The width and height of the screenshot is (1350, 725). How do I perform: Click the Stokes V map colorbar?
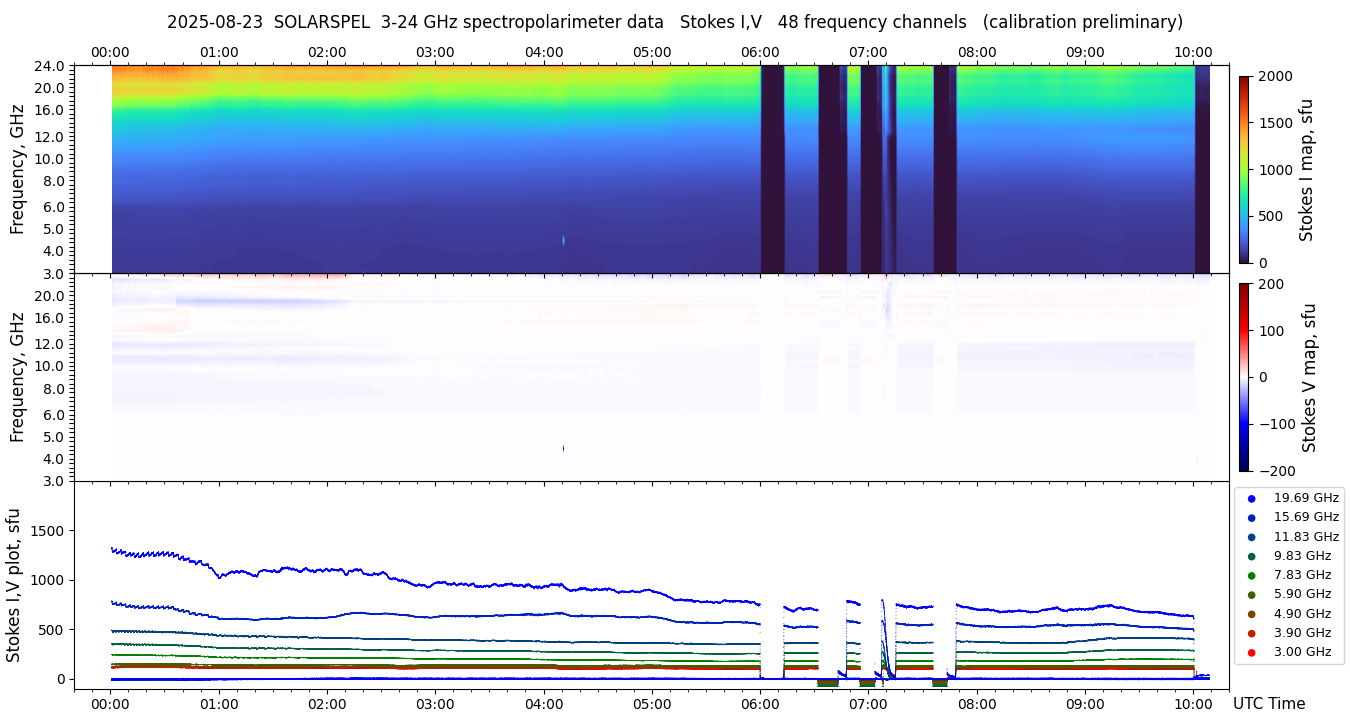click(1244, 377)
